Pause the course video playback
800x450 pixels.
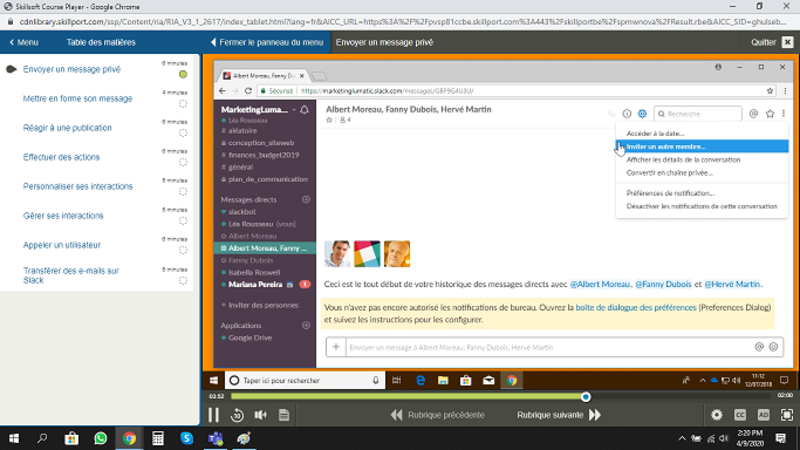click(x=214, y=415)
